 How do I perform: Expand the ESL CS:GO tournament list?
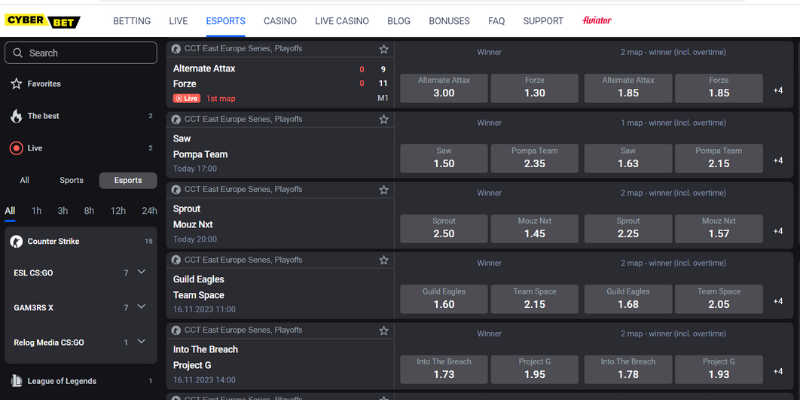click(141, 272)
